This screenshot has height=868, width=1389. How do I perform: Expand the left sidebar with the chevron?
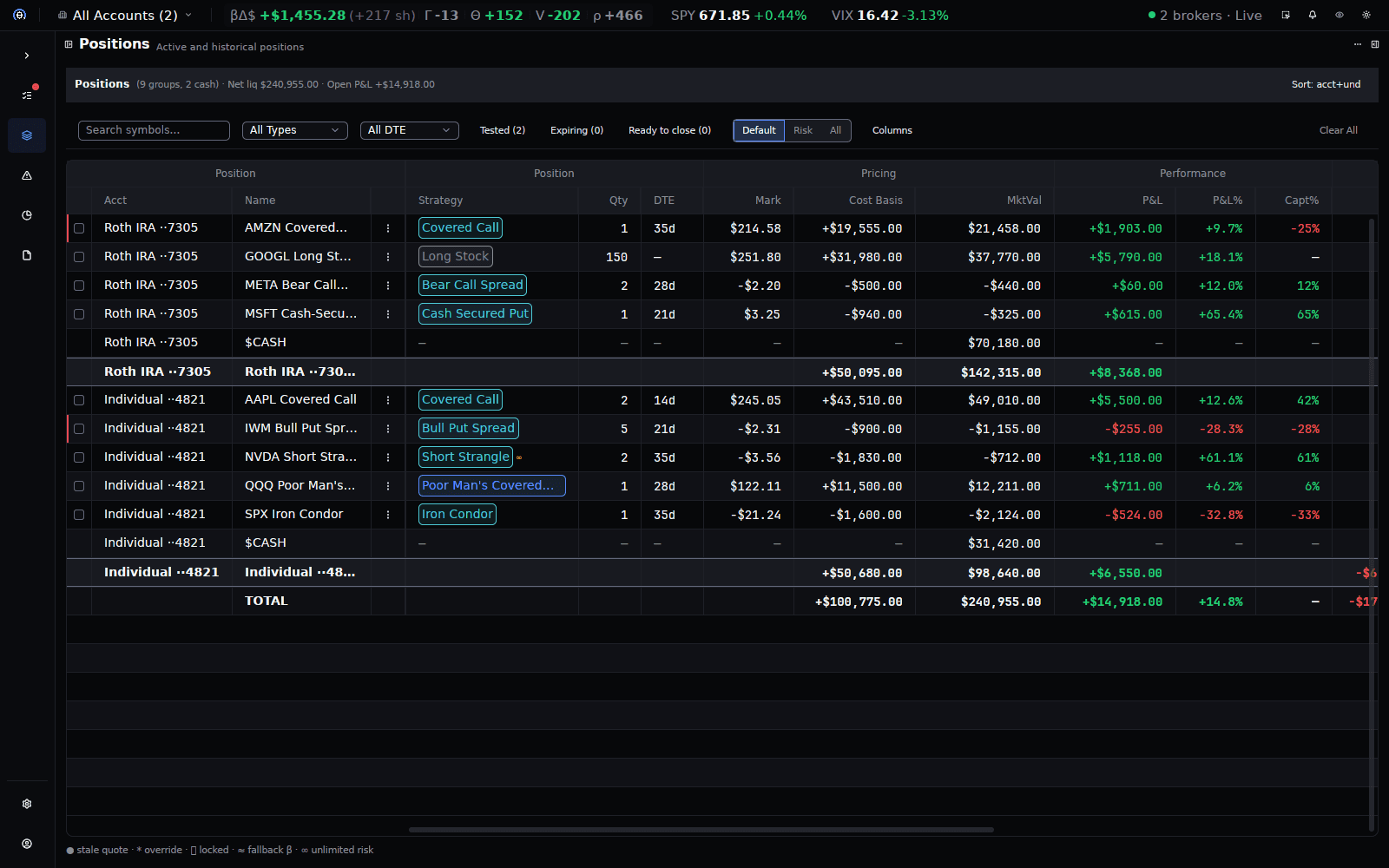(27, 56)
